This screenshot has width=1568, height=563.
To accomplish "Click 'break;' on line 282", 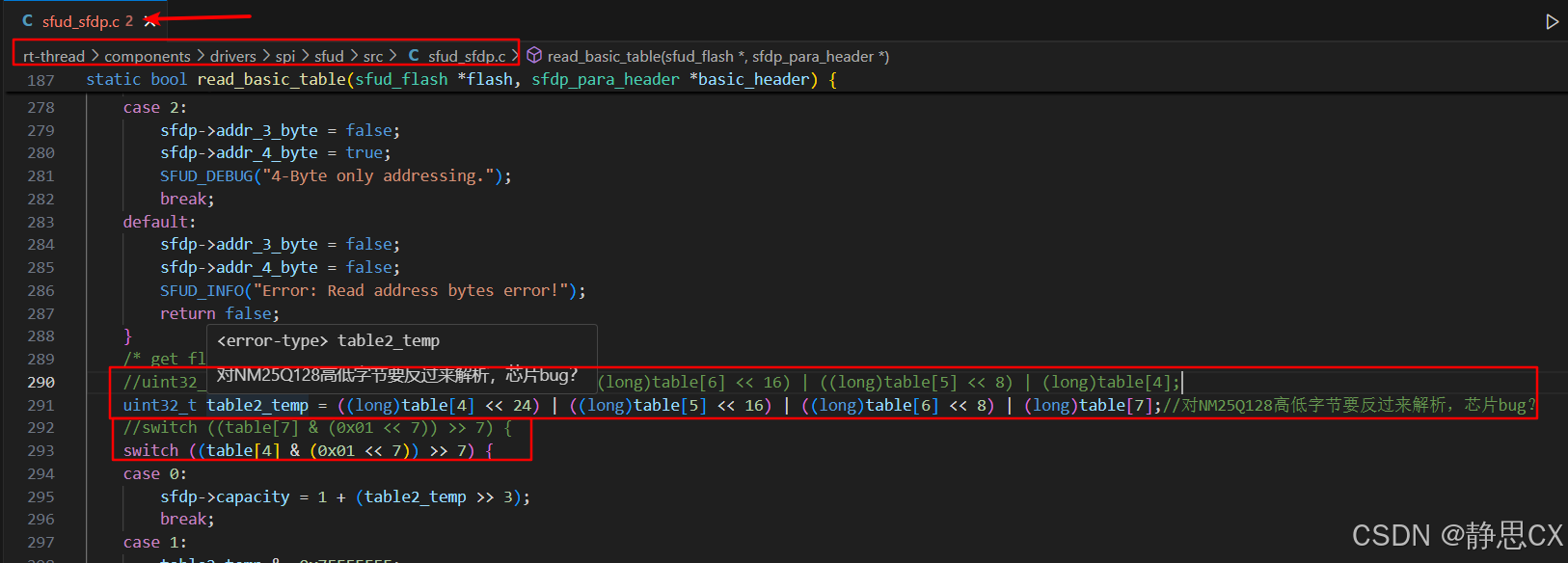I will pyautogui.click(x=188, y=200).
